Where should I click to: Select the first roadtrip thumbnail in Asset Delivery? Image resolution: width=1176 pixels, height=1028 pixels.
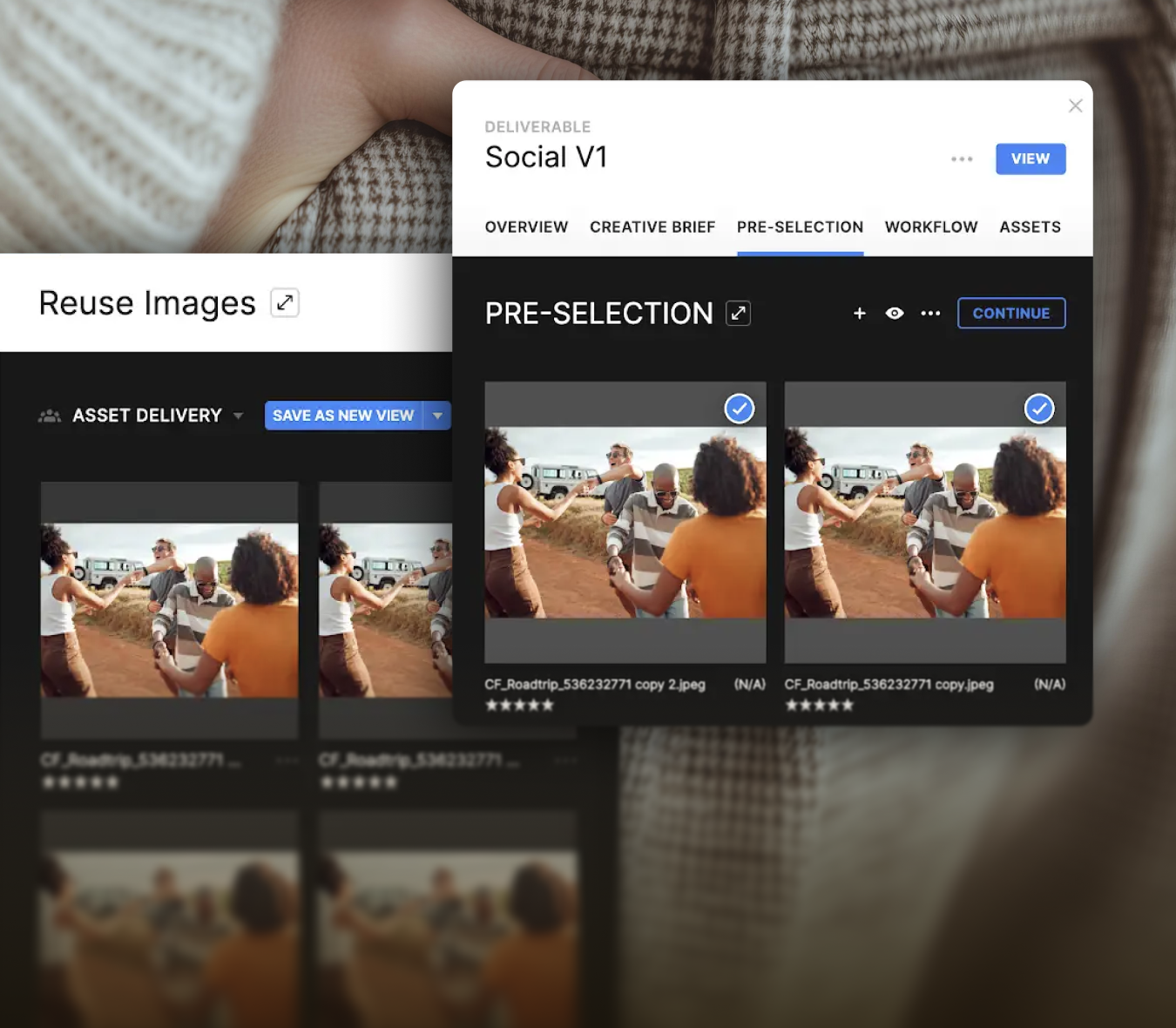169,610
